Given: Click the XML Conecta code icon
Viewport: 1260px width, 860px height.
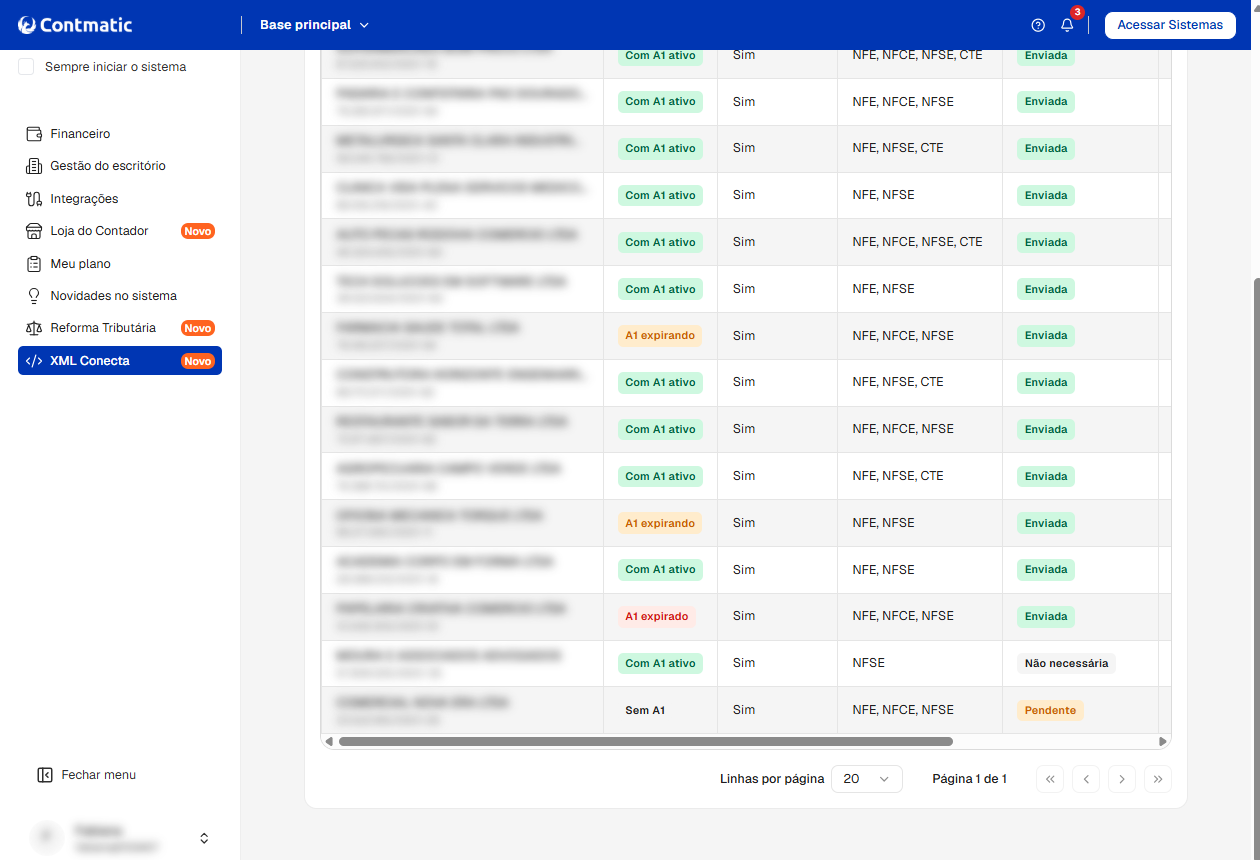Looking at the screenshot, I should (x=33, y=361).
